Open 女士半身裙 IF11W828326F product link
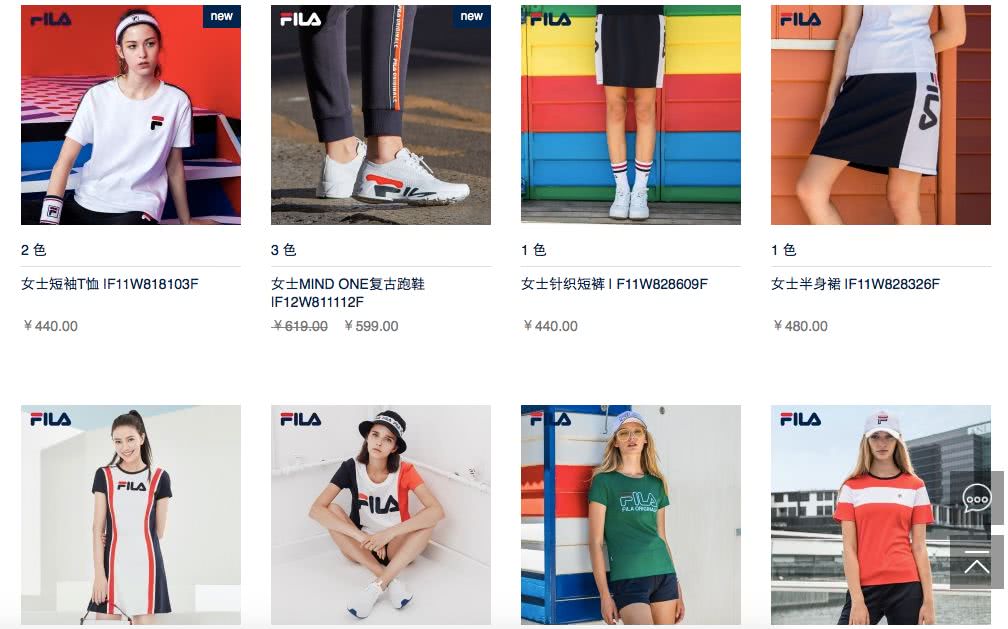The image size is (1008, 629). [x=856, y=284]
